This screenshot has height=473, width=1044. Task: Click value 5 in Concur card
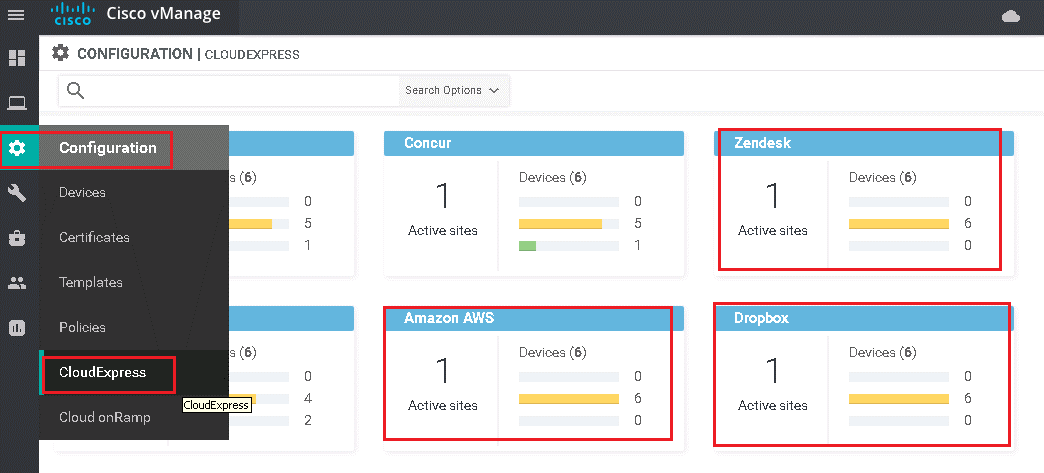tap(638, 223)
